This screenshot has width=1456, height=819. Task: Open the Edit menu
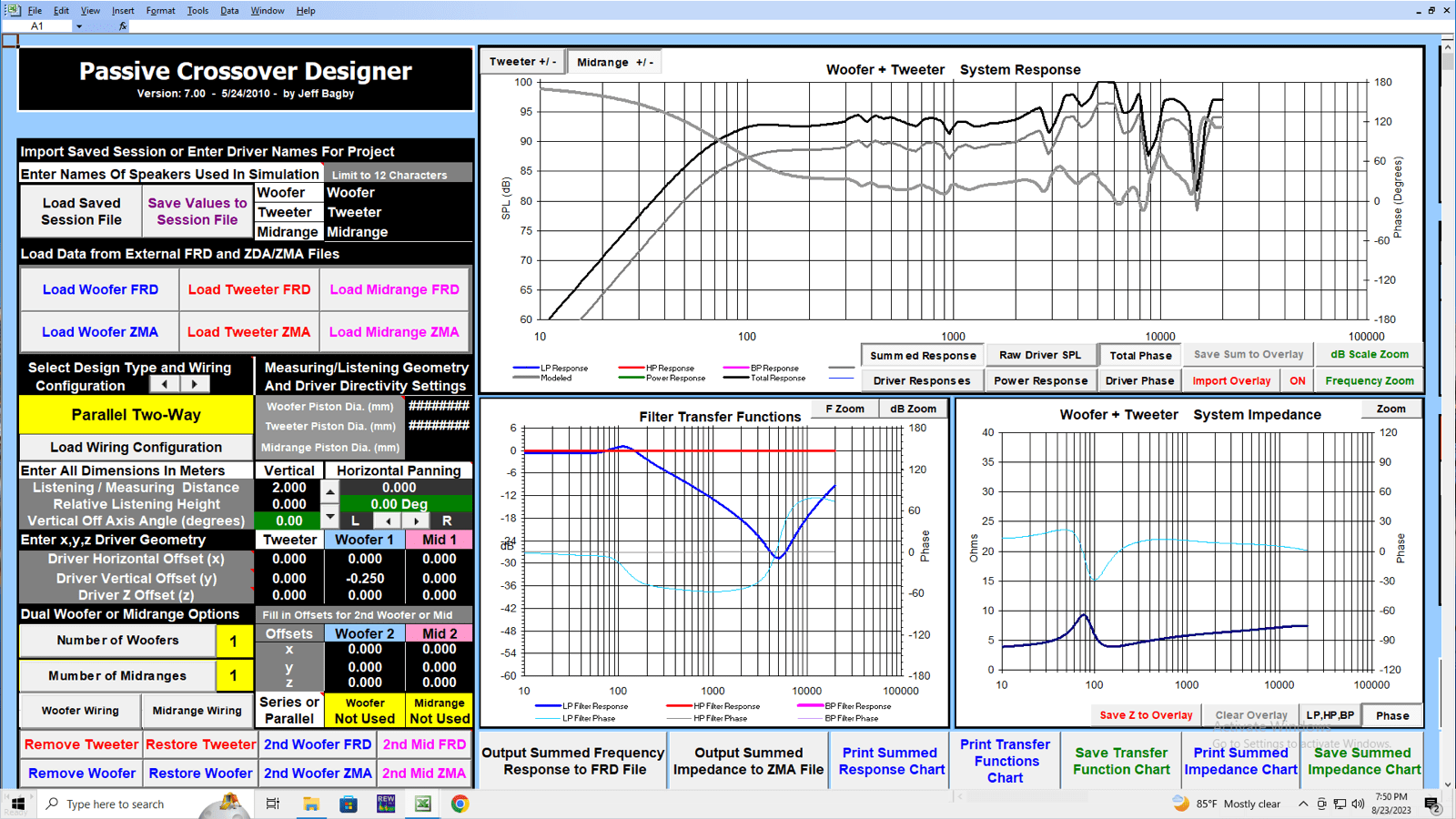(x=61, y=11)
